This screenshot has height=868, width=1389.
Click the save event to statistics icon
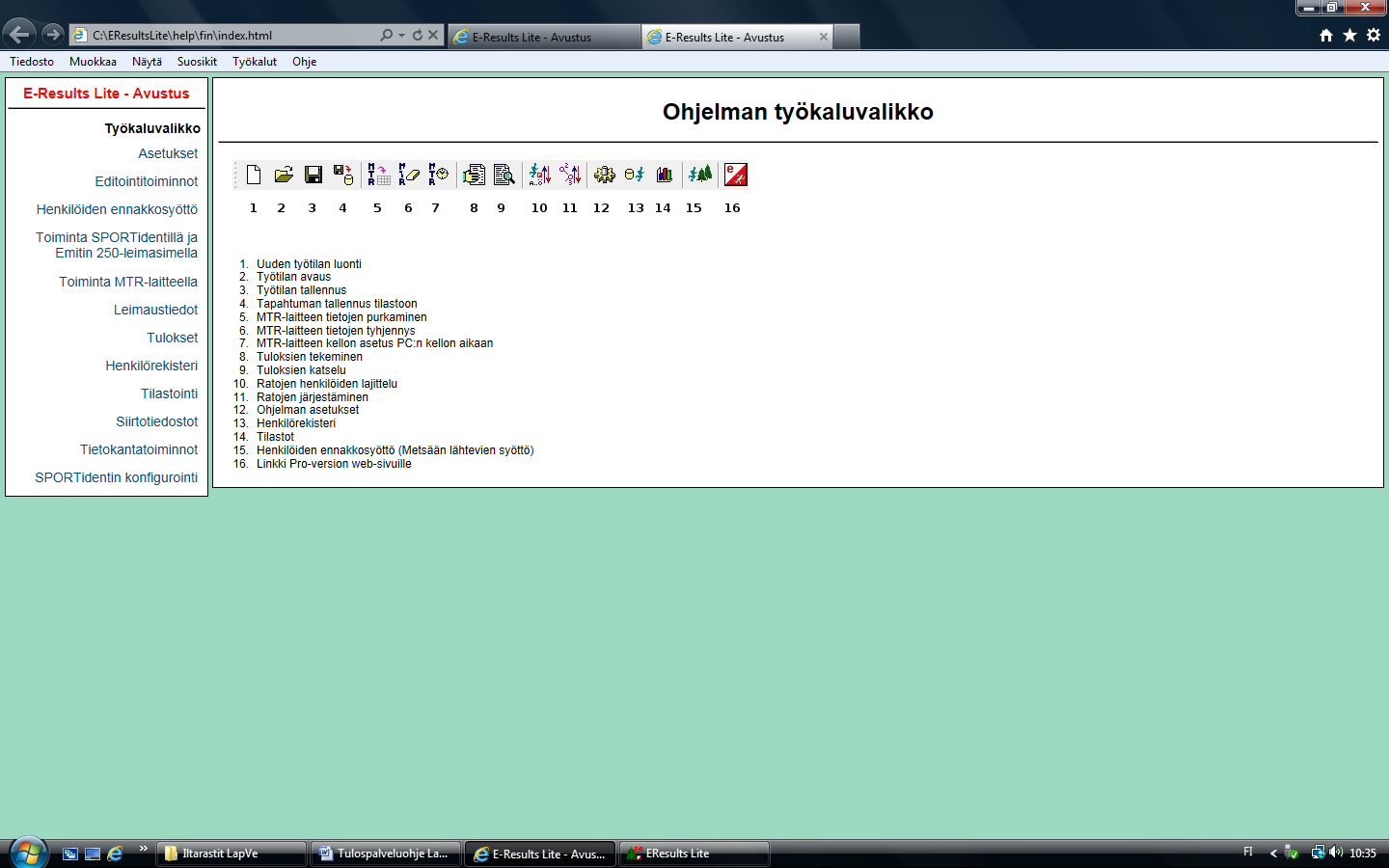point(343,175)
